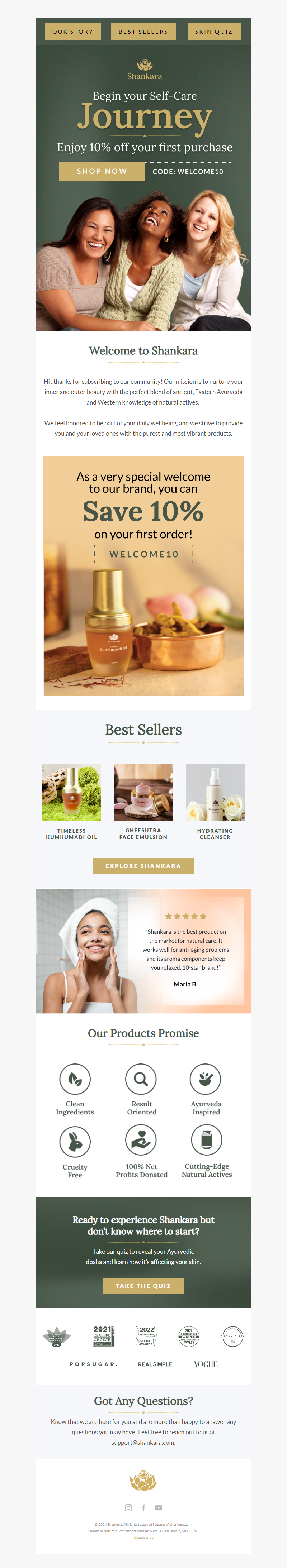Open the support@shankara.com email link
This screenshot has height=1568, width=287.
[143, 1443]
